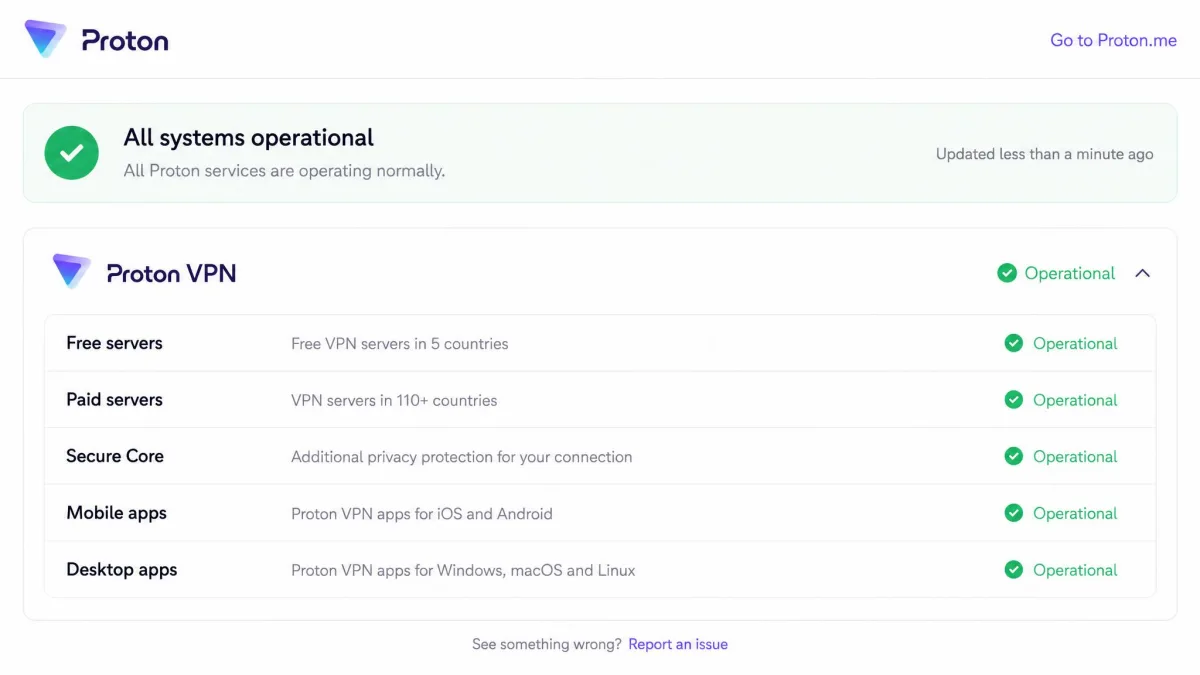Click 'See something wrong?' text
The image size is (1200, 675).
pyautogui.click(x=547, y=644)
